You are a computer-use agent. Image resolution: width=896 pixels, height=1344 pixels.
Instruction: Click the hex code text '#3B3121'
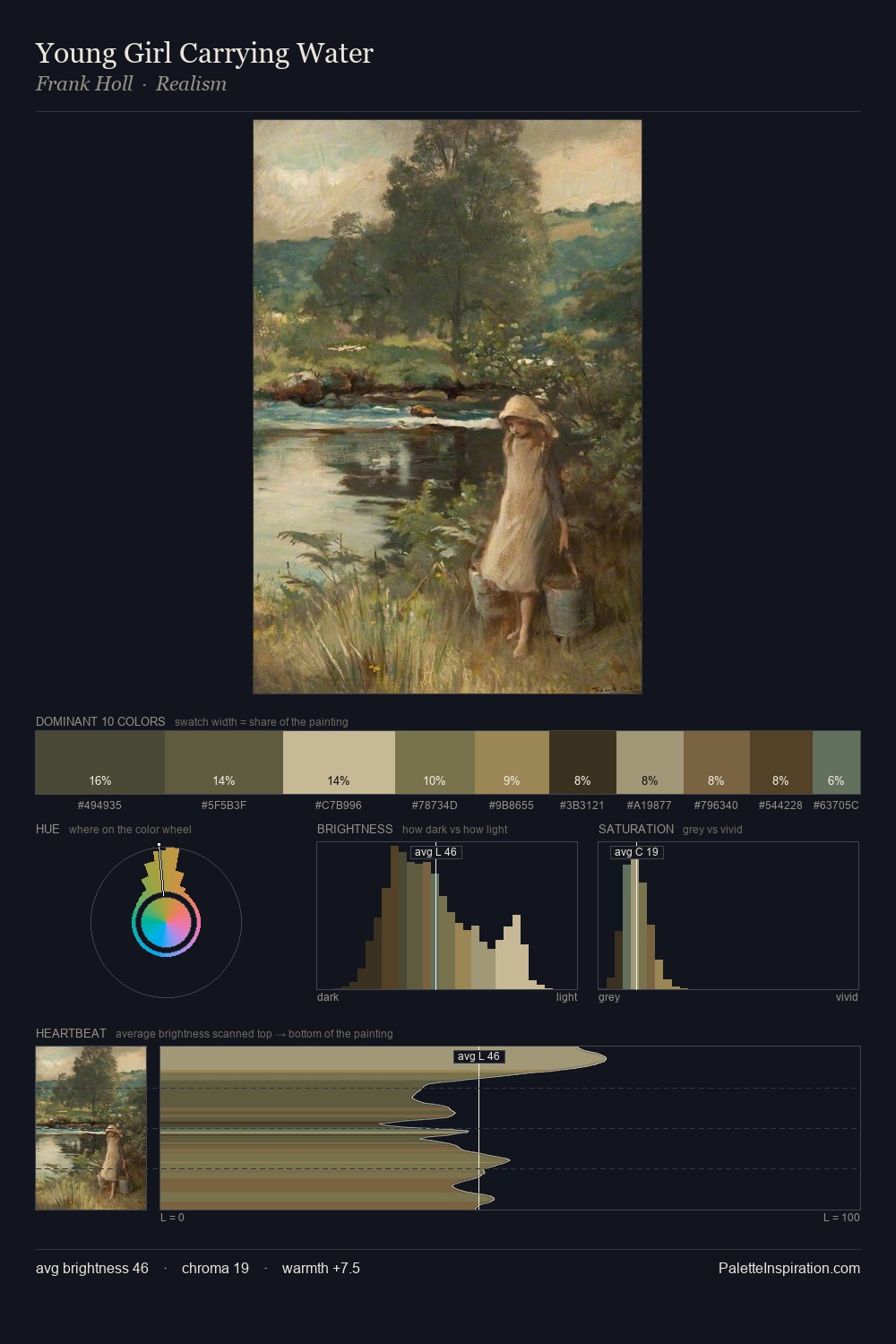pyautogui.click(x=582, y=806)
